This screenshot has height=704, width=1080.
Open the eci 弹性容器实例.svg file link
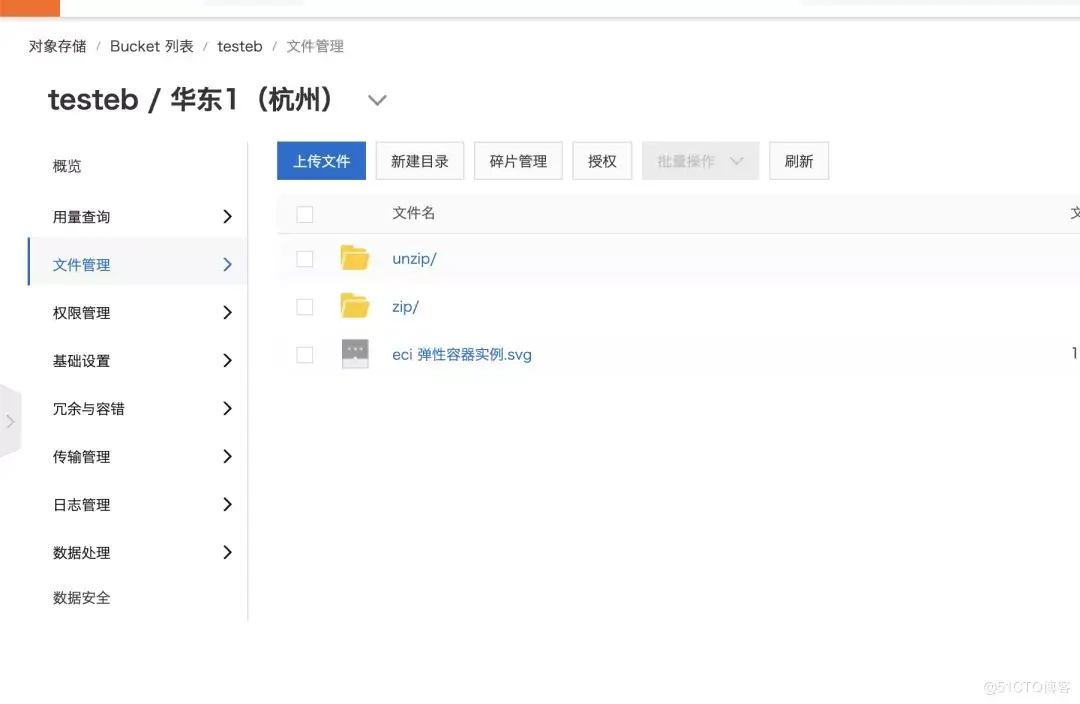(x=461, y=355)
